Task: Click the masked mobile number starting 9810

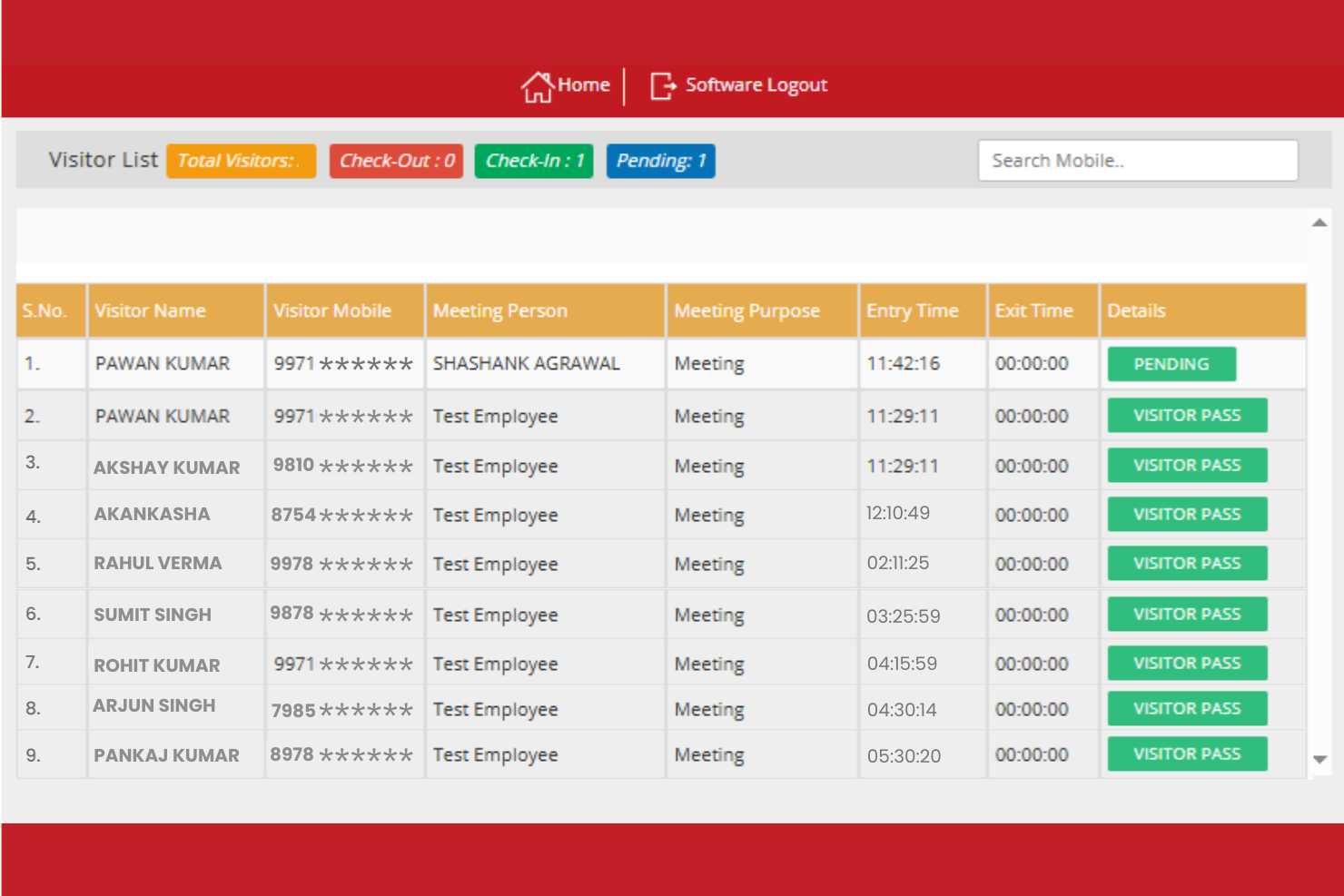Action: pos(343,466)
